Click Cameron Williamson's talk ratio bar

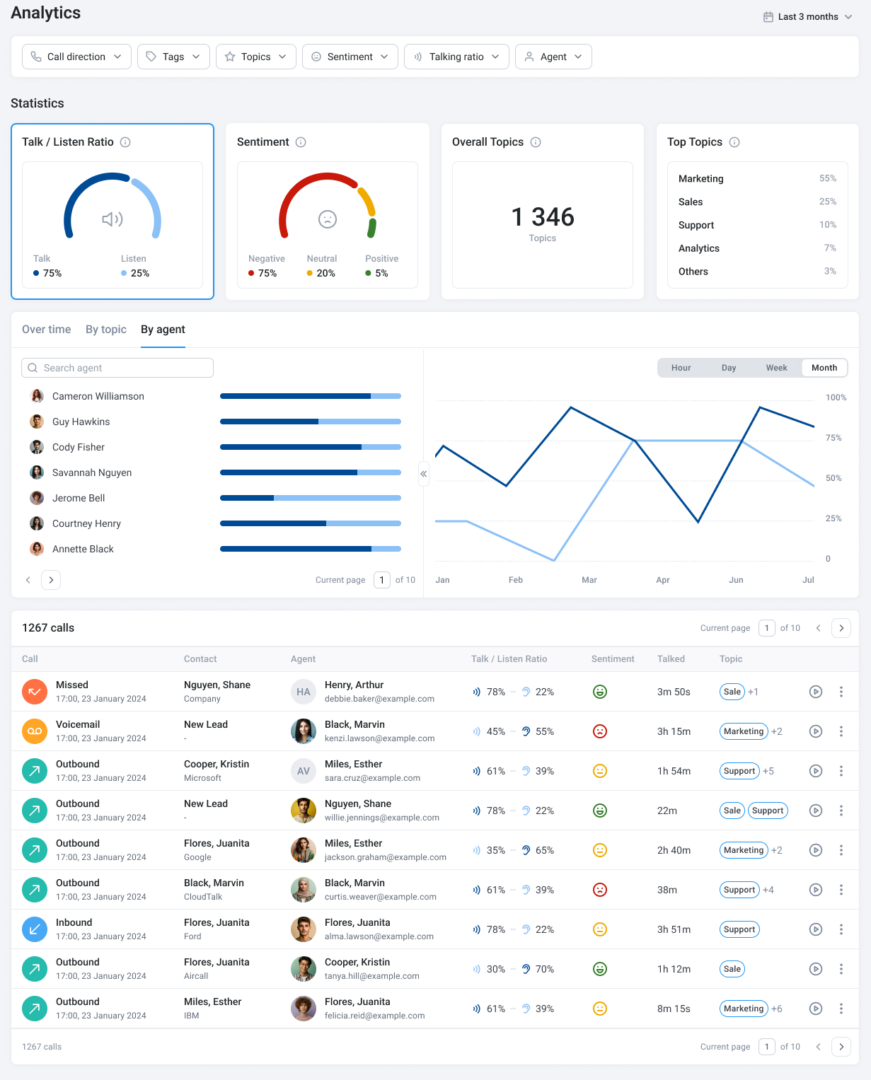point(311,396)
